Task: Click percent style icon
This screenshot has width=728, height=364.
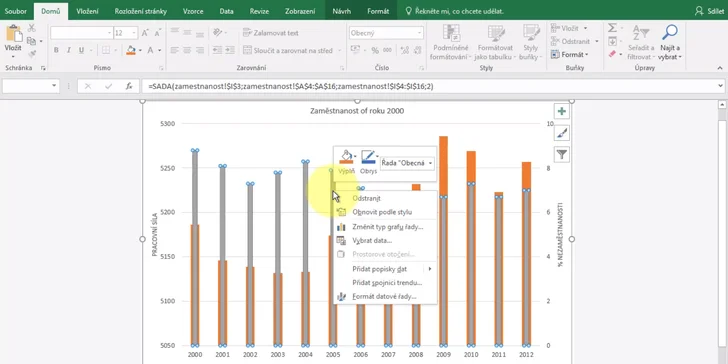Action: click(375, 50)
